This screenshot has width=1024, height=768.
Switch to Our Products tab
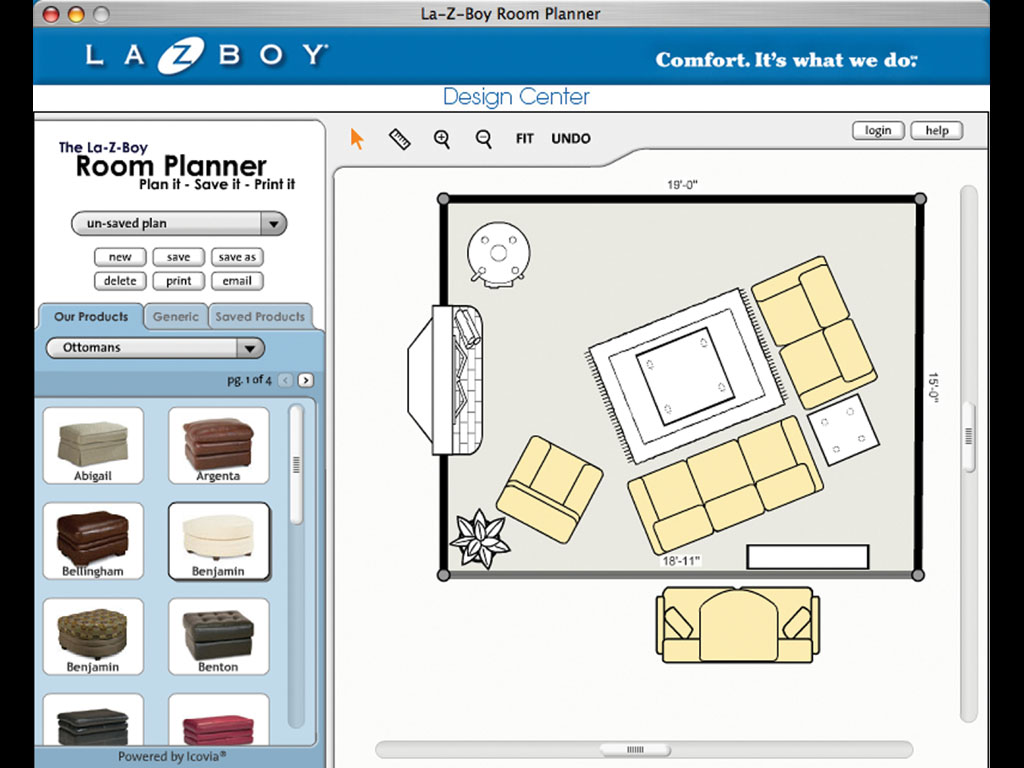pos(91,317)
